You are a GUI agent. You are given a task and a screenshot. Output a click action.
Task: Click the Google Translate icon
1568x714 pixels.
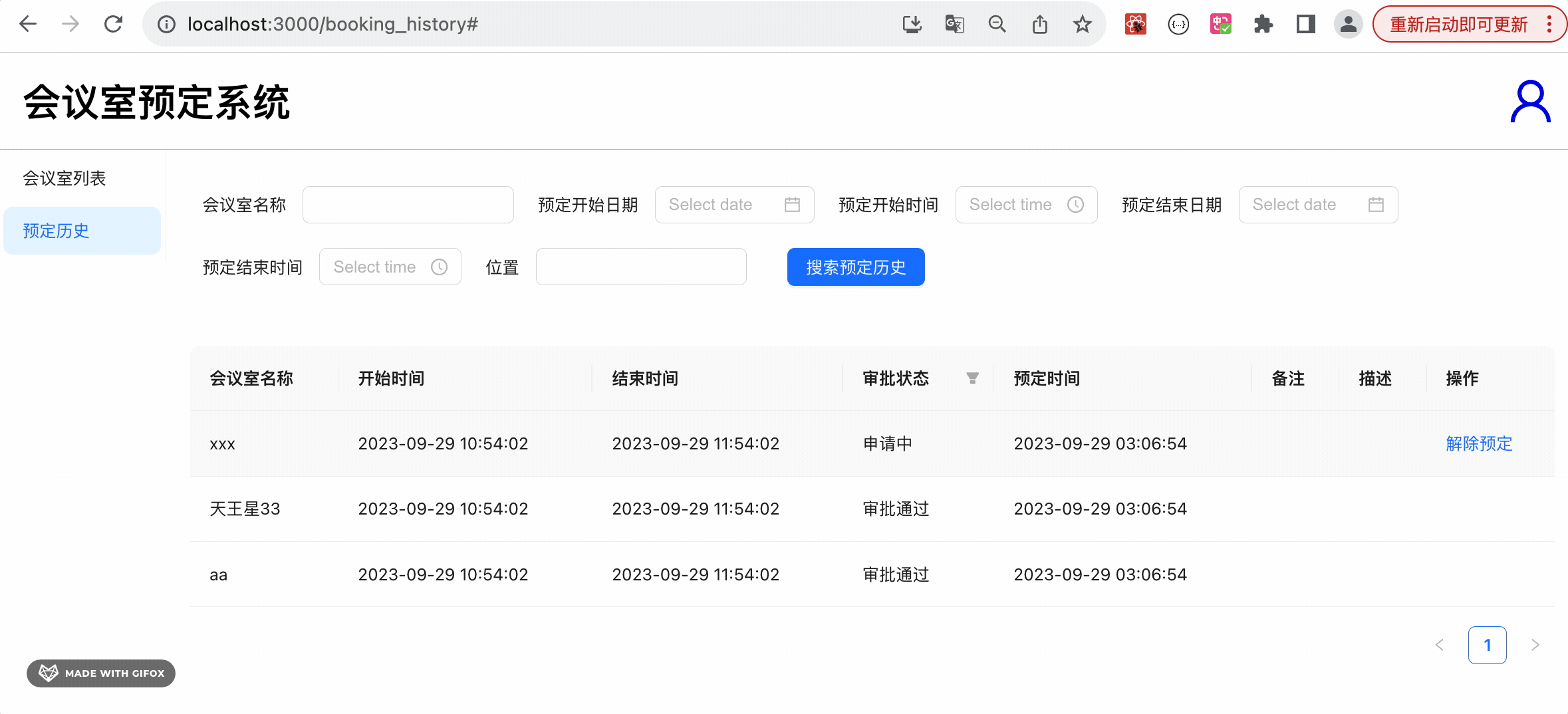[x=954, y=25]
